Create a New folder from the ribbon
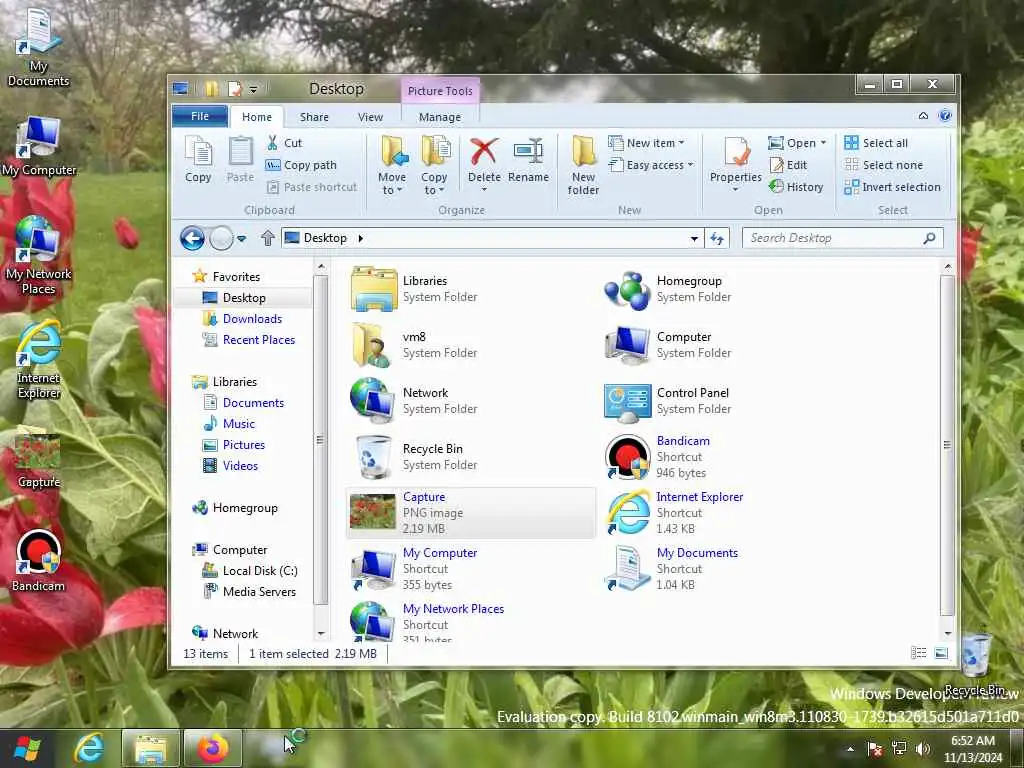The image size is (1024, 768). 583,165
